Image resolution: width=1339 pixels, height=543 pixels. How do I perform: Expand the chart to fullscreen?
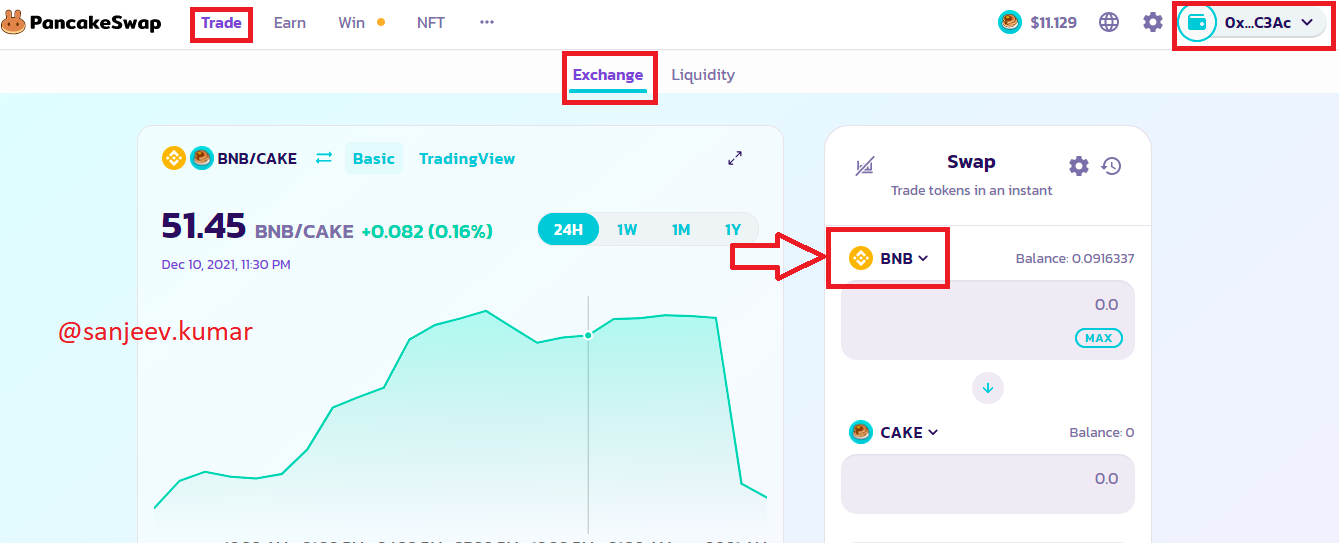[x=735, y=158]
